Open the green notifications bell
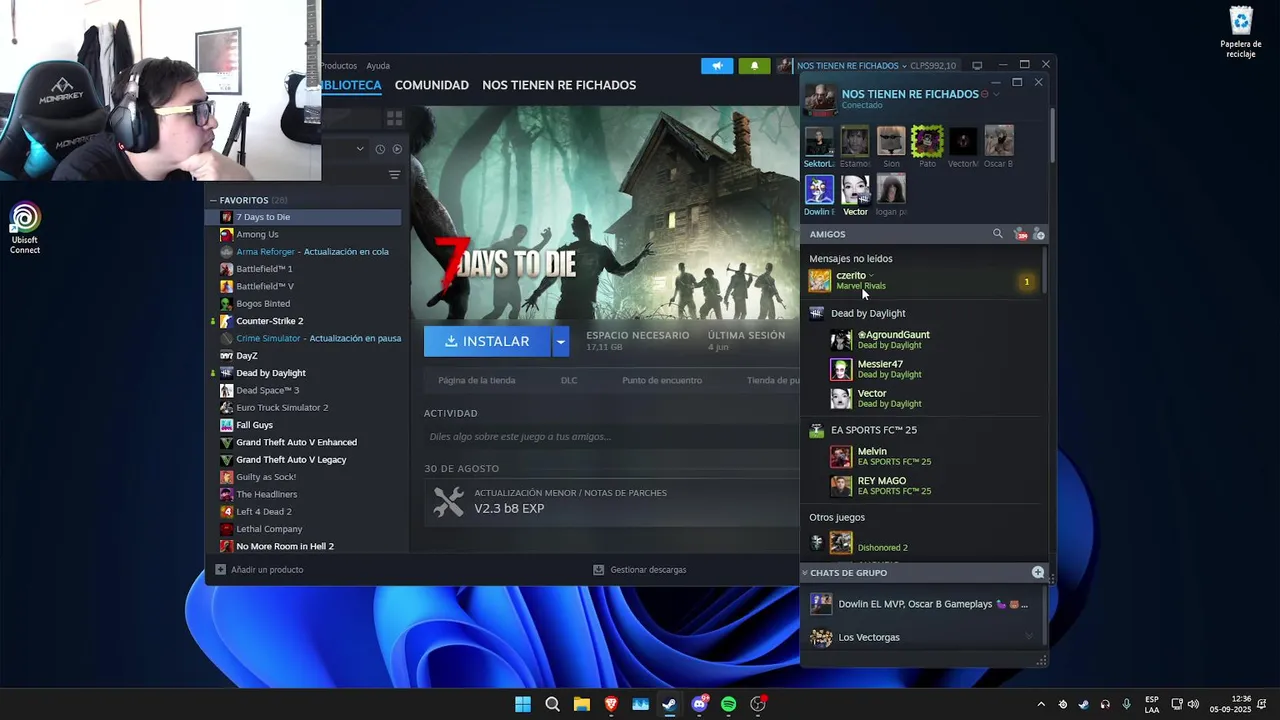 click(x=754, y=66)
